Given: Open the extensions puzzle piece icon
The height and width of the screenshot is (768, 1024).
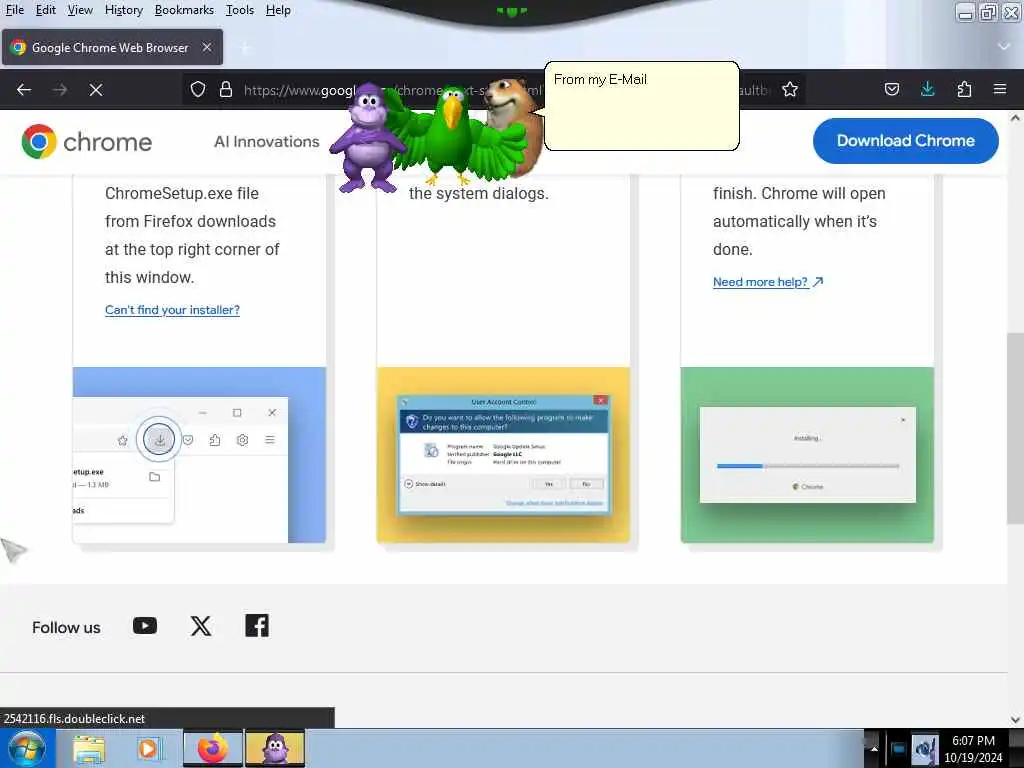Looking at the screenshot, I should pos(964,89).
